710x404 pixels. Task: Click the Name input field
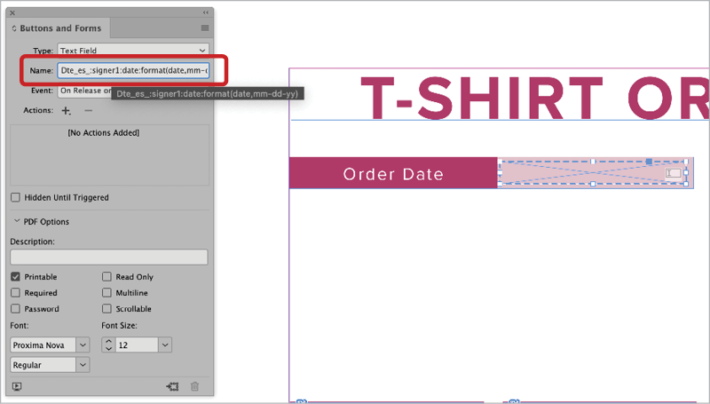tap(133, 70)
